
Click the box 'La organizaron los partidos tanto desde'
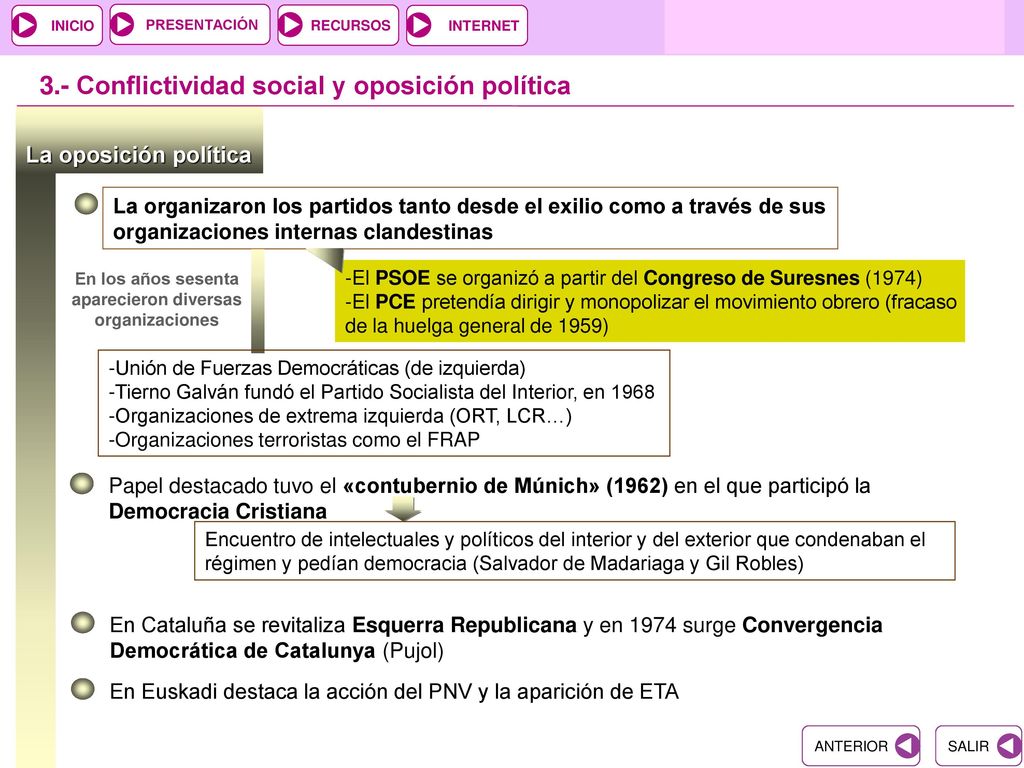pos(470,218)
